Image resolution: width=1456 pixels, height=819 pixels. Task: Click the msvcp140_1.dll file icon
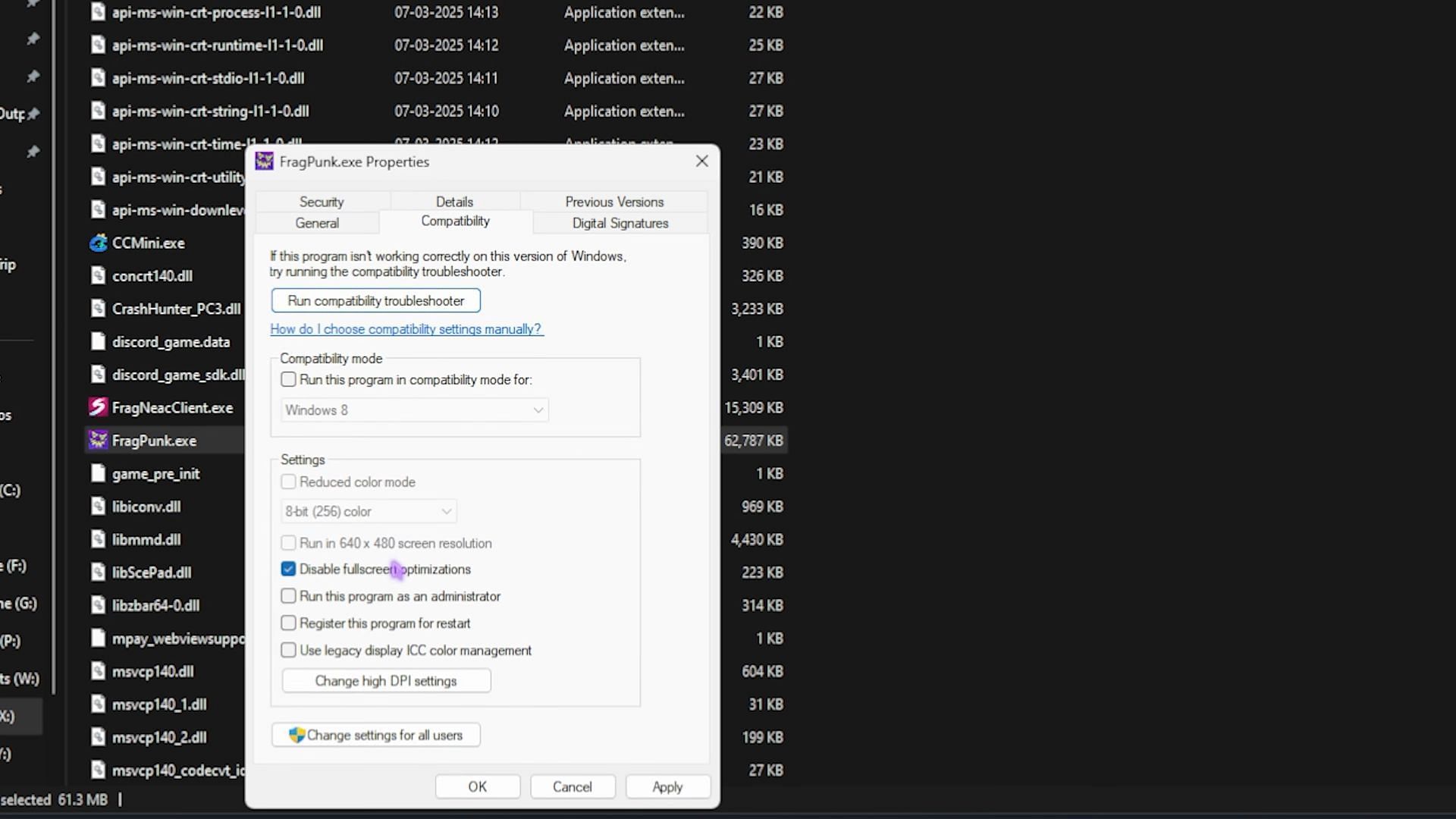click(x=98, y=704)
